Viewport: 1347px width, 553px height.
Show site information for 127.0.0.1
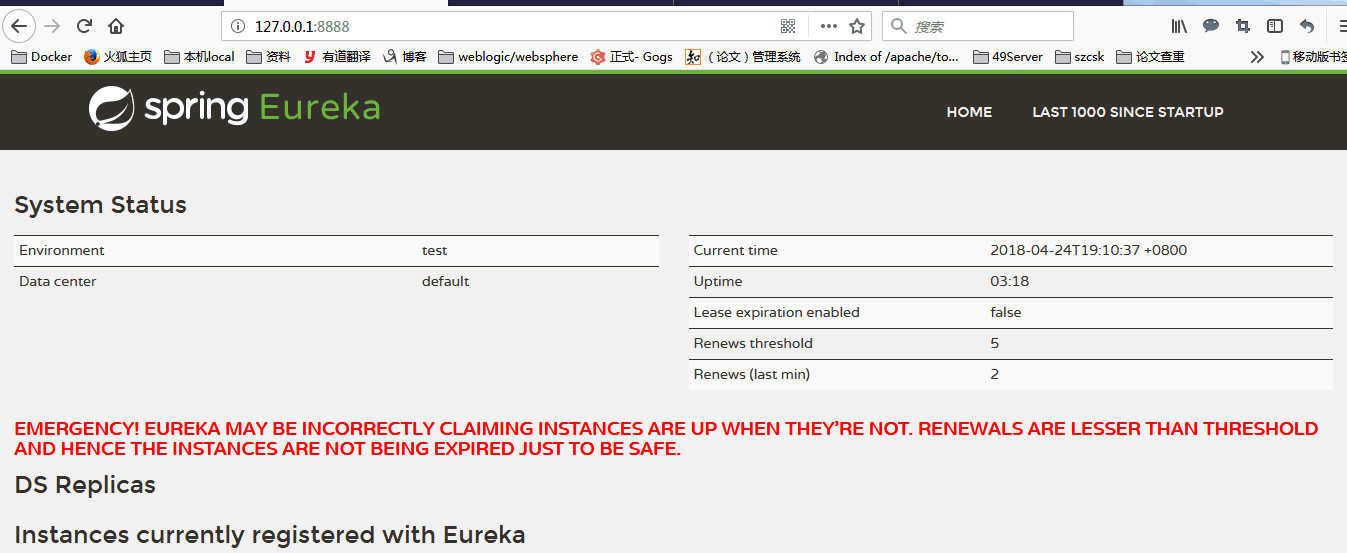point(237,26)
